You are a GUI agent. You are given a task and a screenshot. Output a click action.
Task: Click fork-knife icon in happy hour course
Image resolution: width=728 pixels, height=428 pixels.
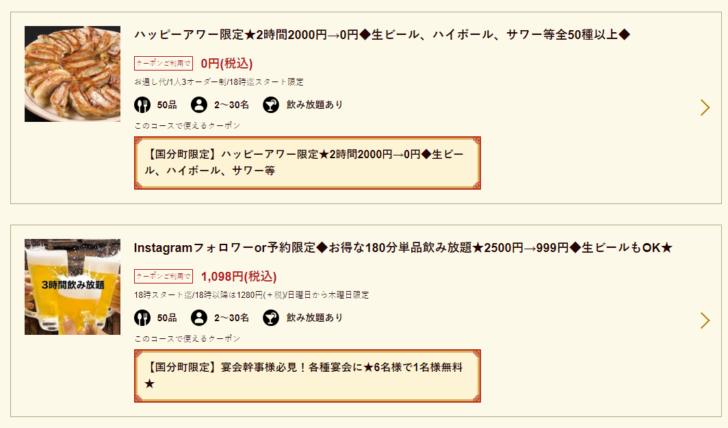pyautogui.click(x=142, y=105)
